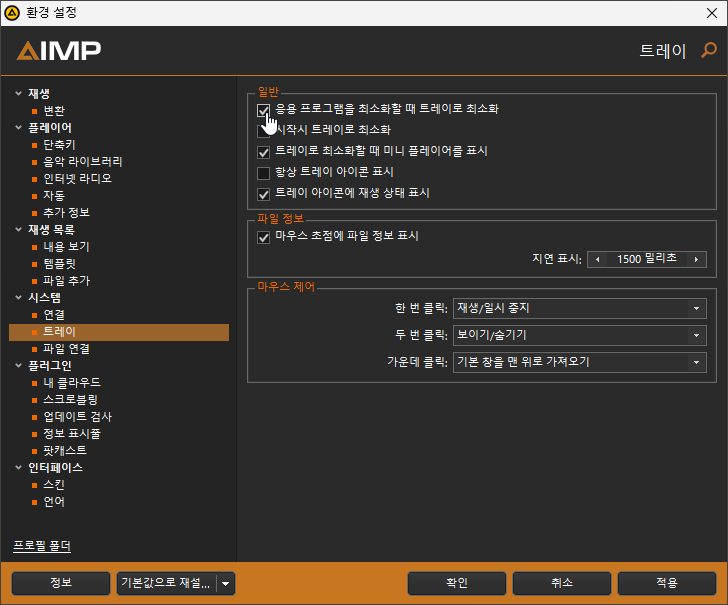Increase 지연 표시 value with right arrow
Screen dimensions: 728x605
[696, 260]
